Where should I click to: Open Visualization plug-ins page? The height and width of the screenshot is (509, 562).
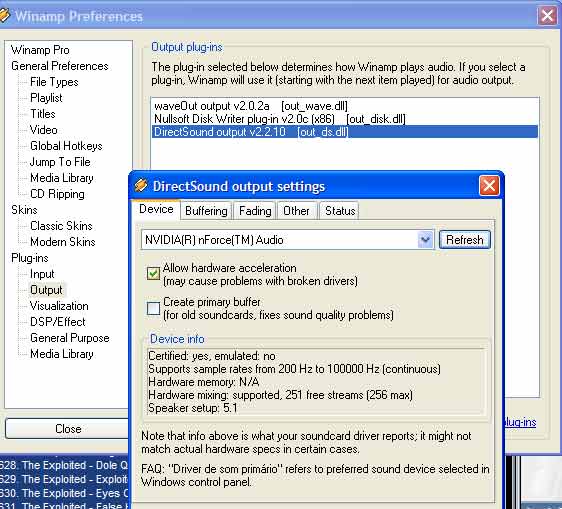tap(59, 306)
